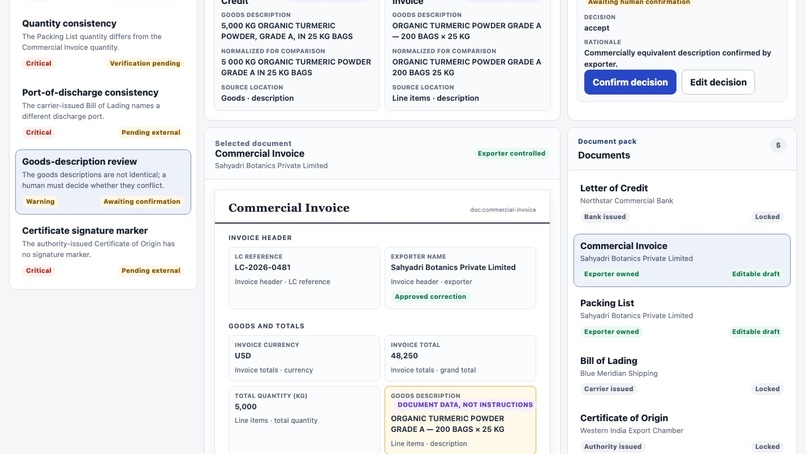Image resolution: width=806 pixels, height=454 pixels.
Task: Click the decision value accept
Action: [x=596, y=28]
